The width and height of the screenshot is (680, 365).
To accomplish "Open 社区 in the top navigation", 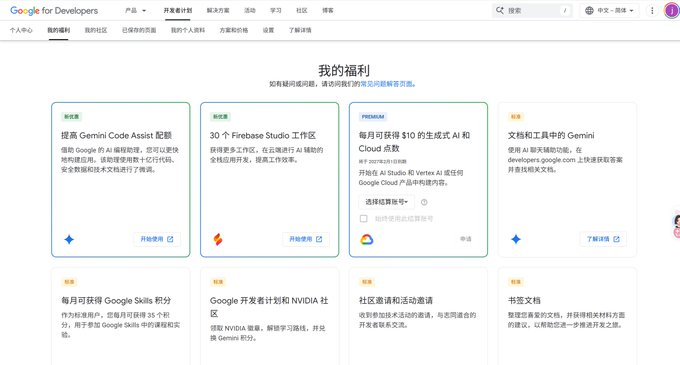I will pos(302,10).
